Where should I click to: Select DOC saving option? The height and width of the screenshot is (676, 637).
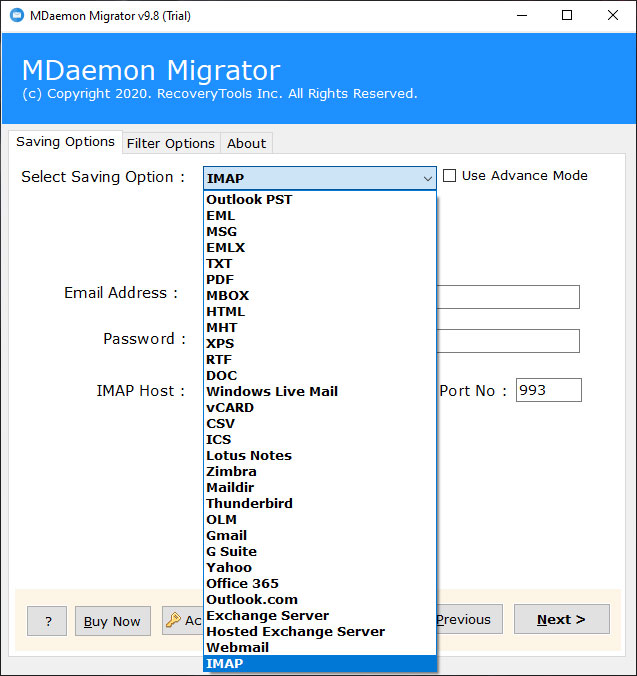pos(320,375)
